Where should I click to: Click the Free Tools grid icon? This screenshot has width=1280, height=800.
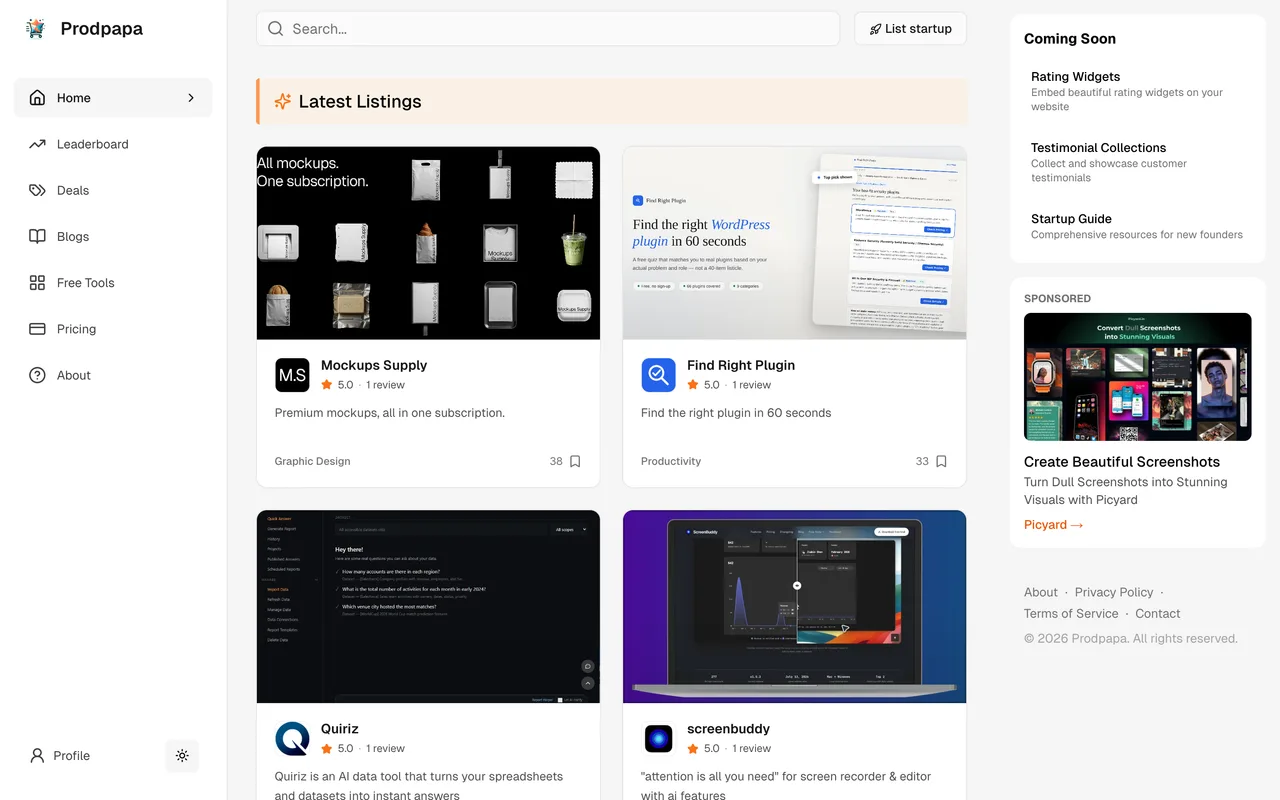click(x=37, y=283)
